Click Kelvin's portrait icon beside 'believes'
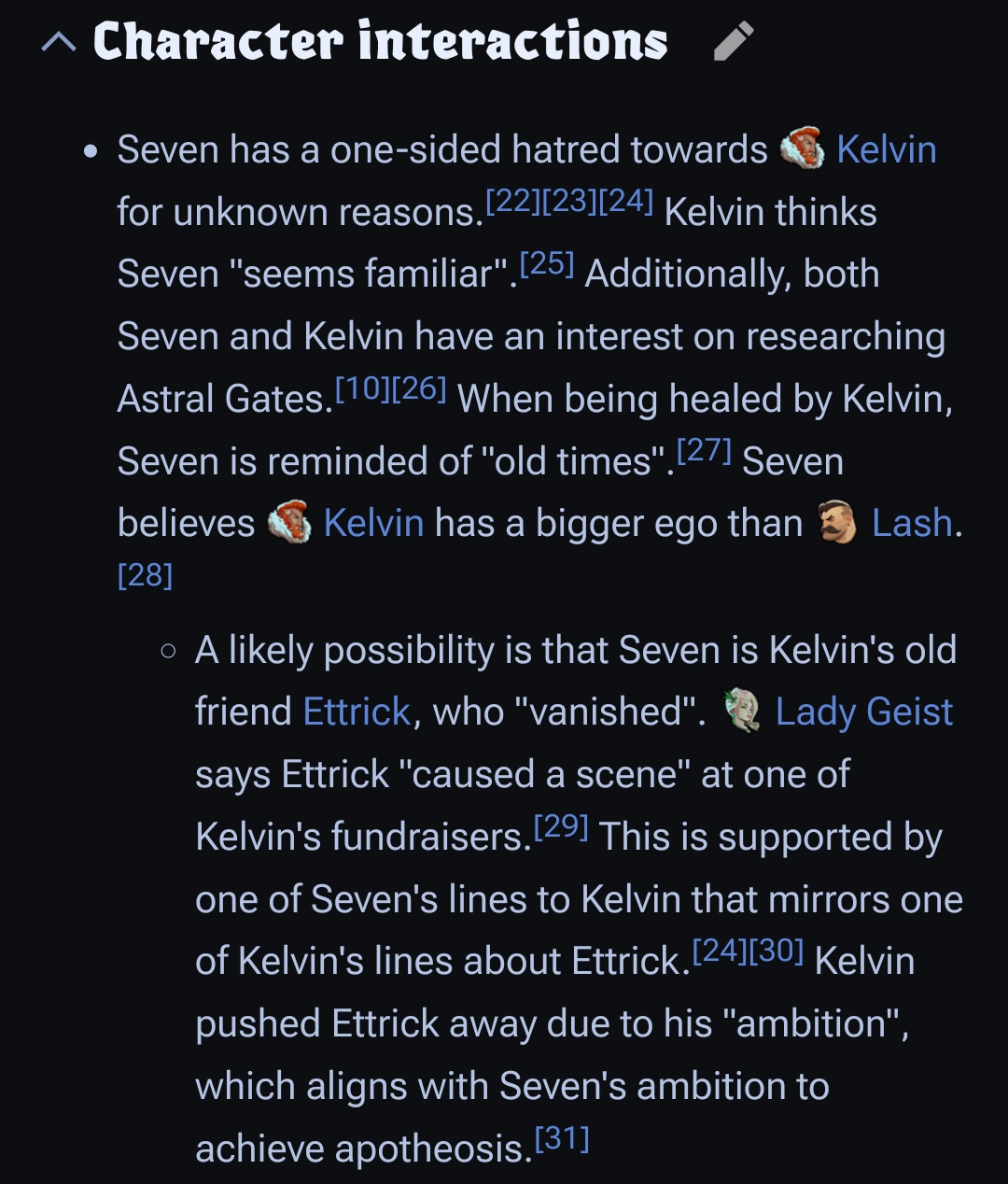The height and width of the screenshot is (1184, 1008). coord(289,523)
